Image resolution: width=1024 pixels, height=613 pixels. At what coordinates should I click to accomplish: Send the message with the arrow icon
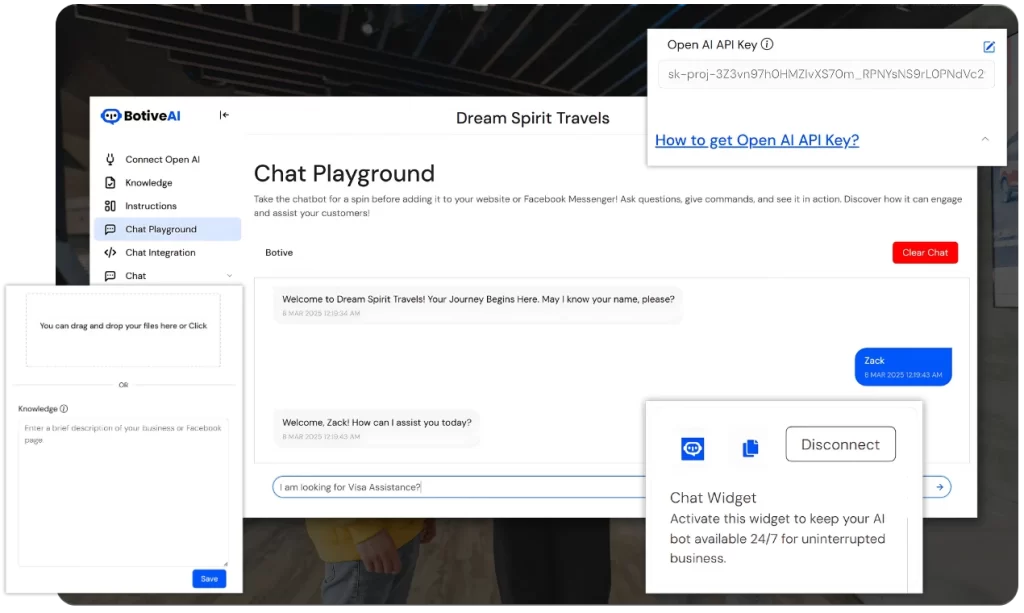[939, 488]
